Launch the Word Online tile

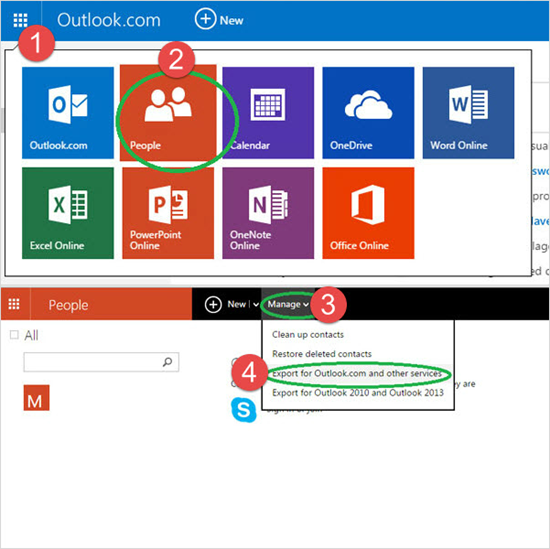pyautogui.click(x=468, y=113)
